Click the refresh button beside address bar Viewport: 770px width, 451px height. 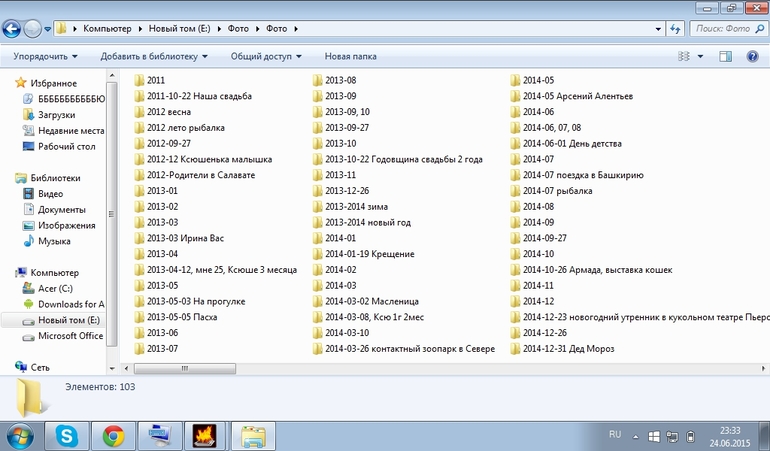[675, 29]
